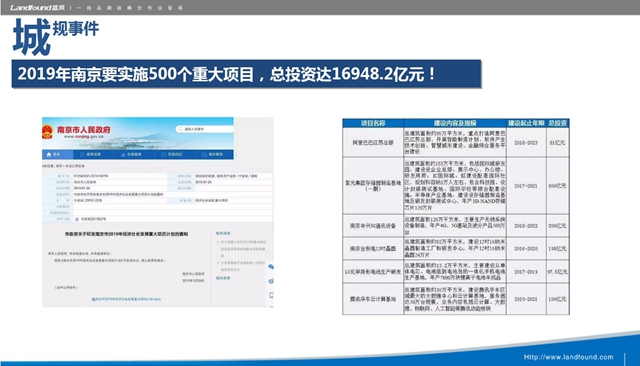Click the 总投资 table column header
Screen dimensions: 640x366
point(558,123)
